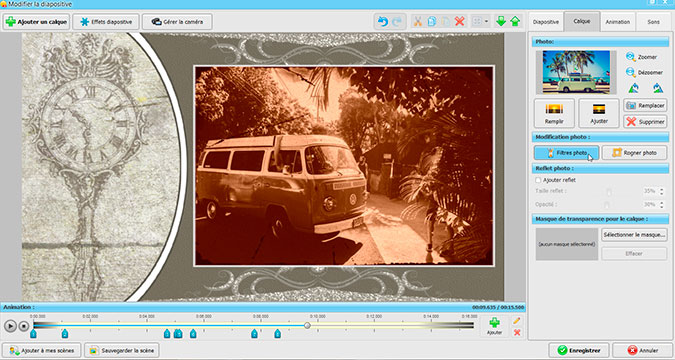Add a keyframe with green Ajouter plus
The width and height of the screenshot is (675, 360).
(495, 326)
